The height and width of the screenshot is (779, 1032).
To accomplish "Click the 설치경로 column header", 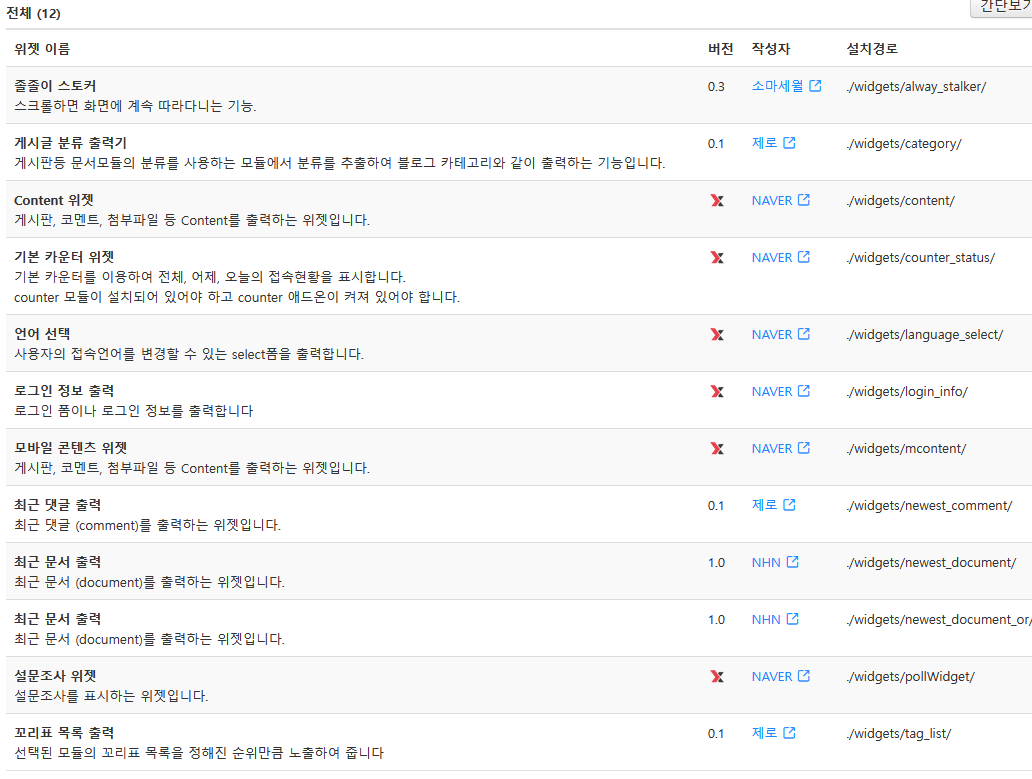I will point(871,49).
